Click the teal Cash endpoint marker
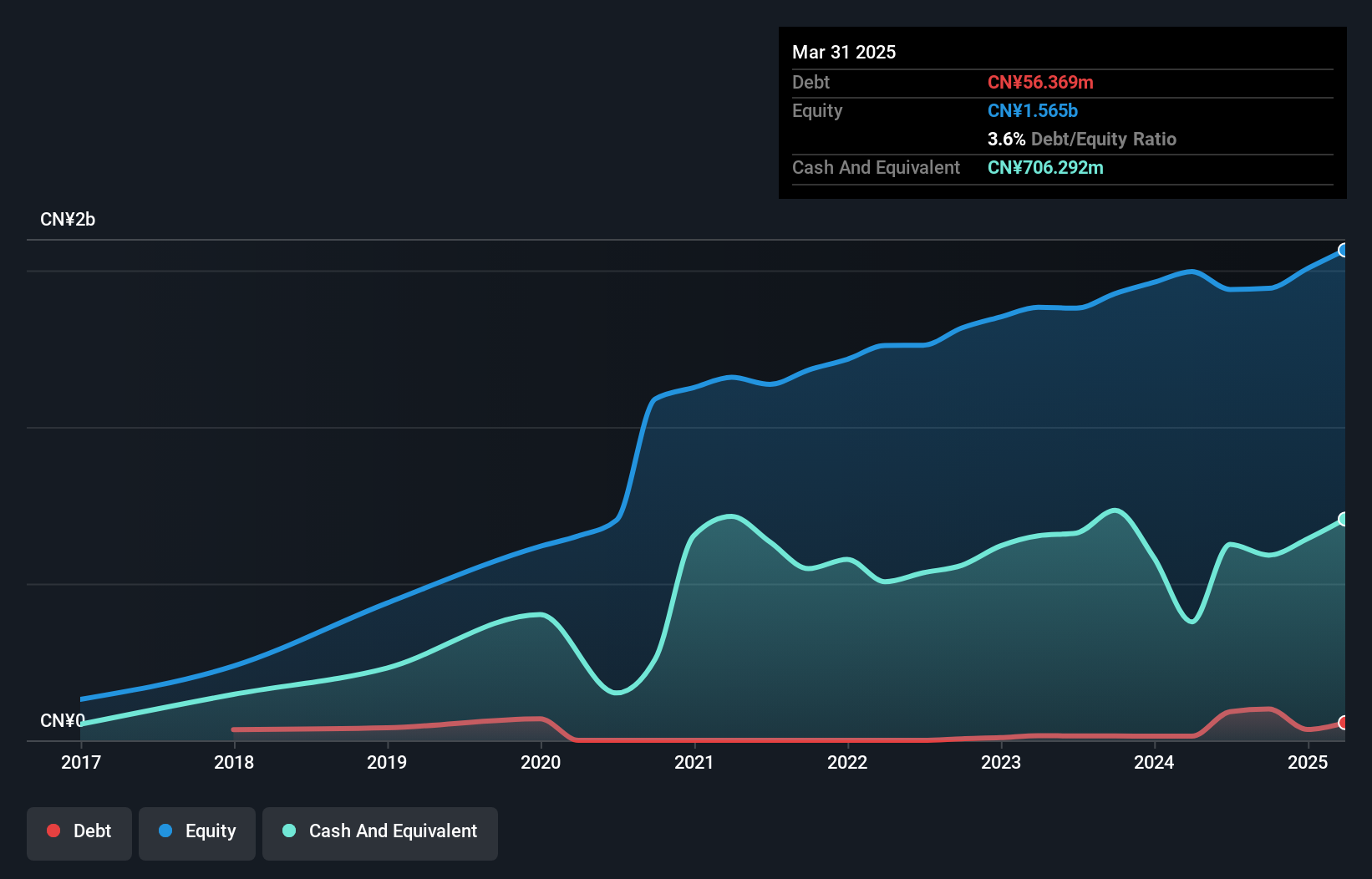Image resolution: width=1372 pixels, height=879 pixels. pyautogui.click(x=1343, y=519)
